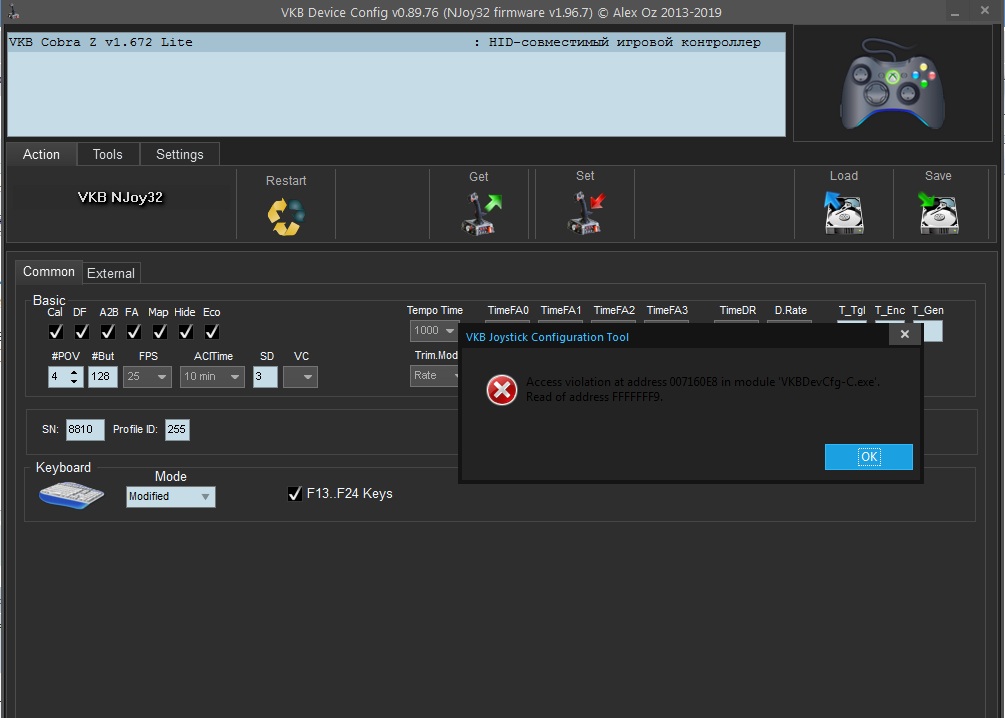The image size is (1005, 718).
Task: Toggle the Hide checkbox
Action: coord(185,331)
